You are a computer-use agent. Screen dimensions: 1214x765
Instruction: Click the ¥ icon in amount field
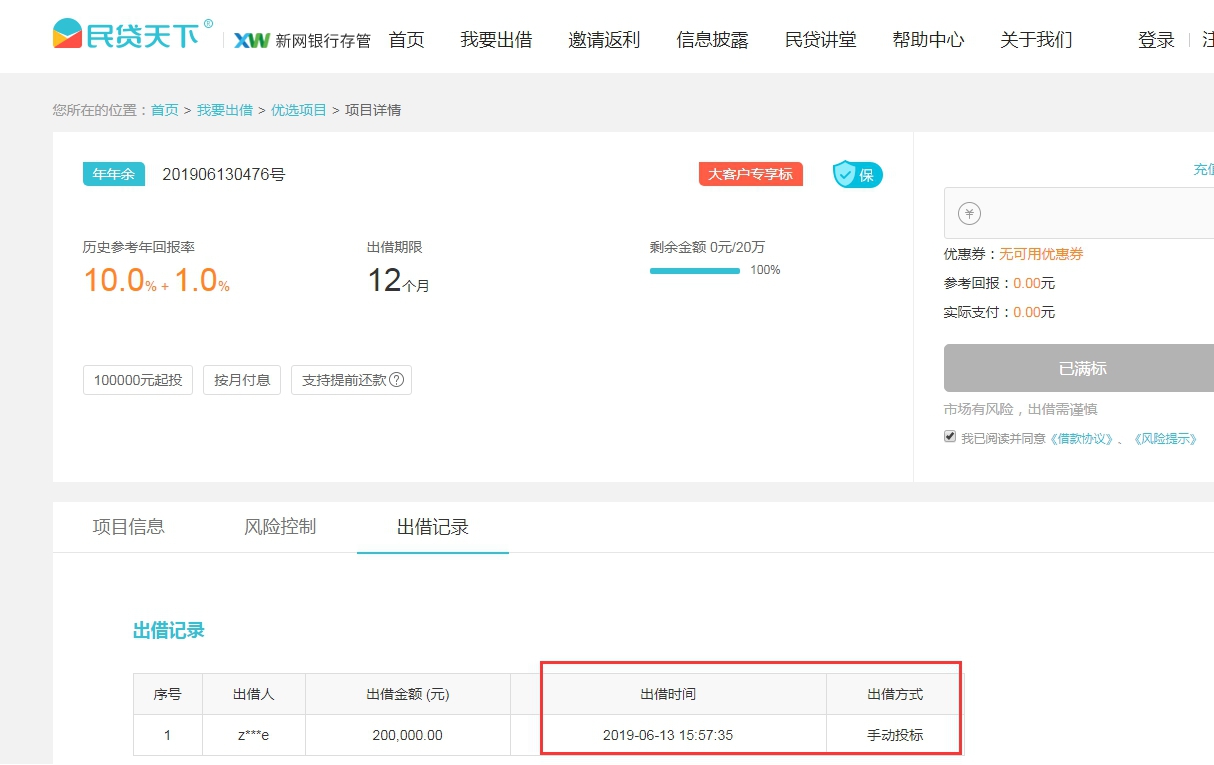point(969,213)
